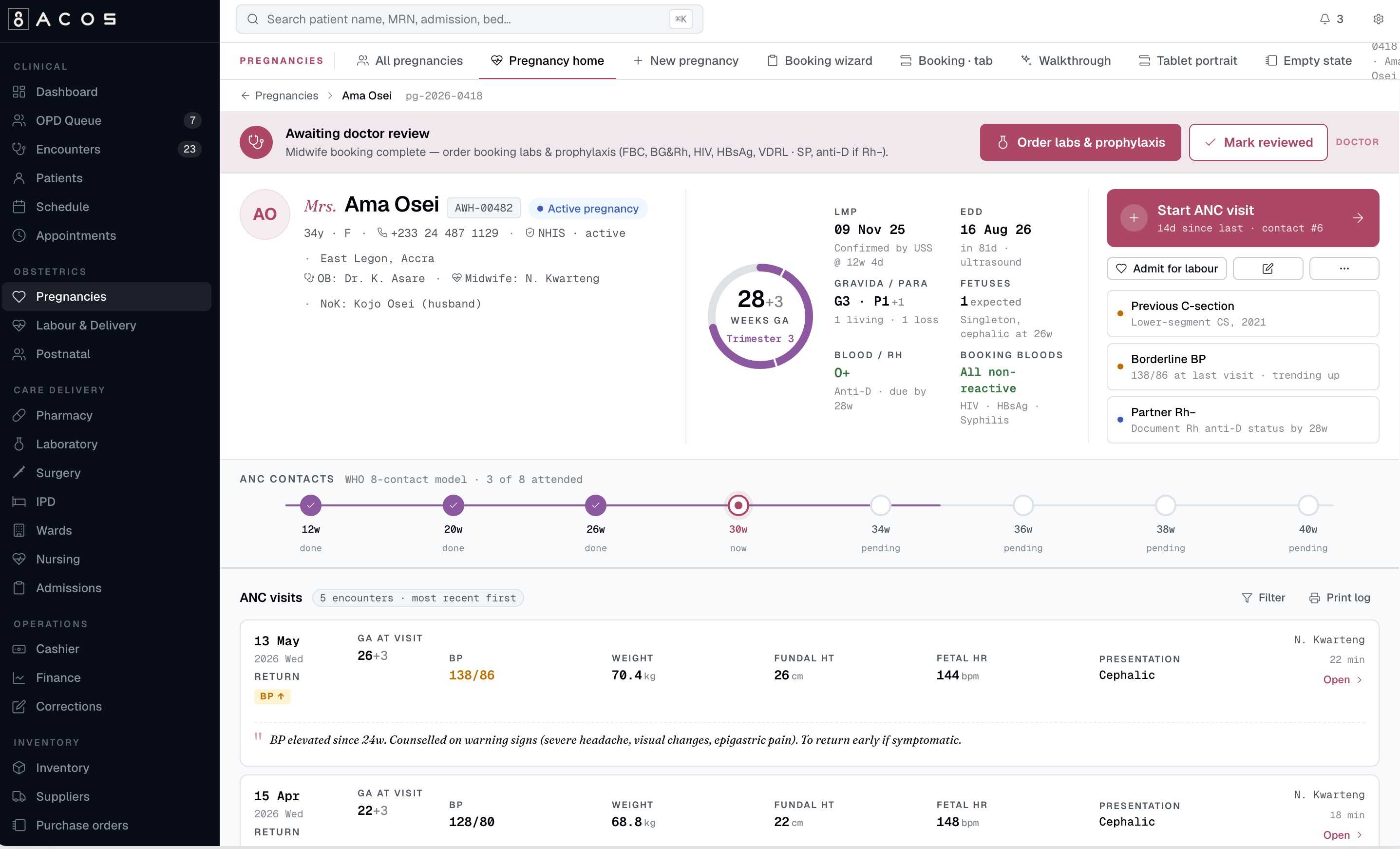The image size is (1400, 849).
Task: Open OPD Queue in sidebar
Action: (x=107, y=120)
